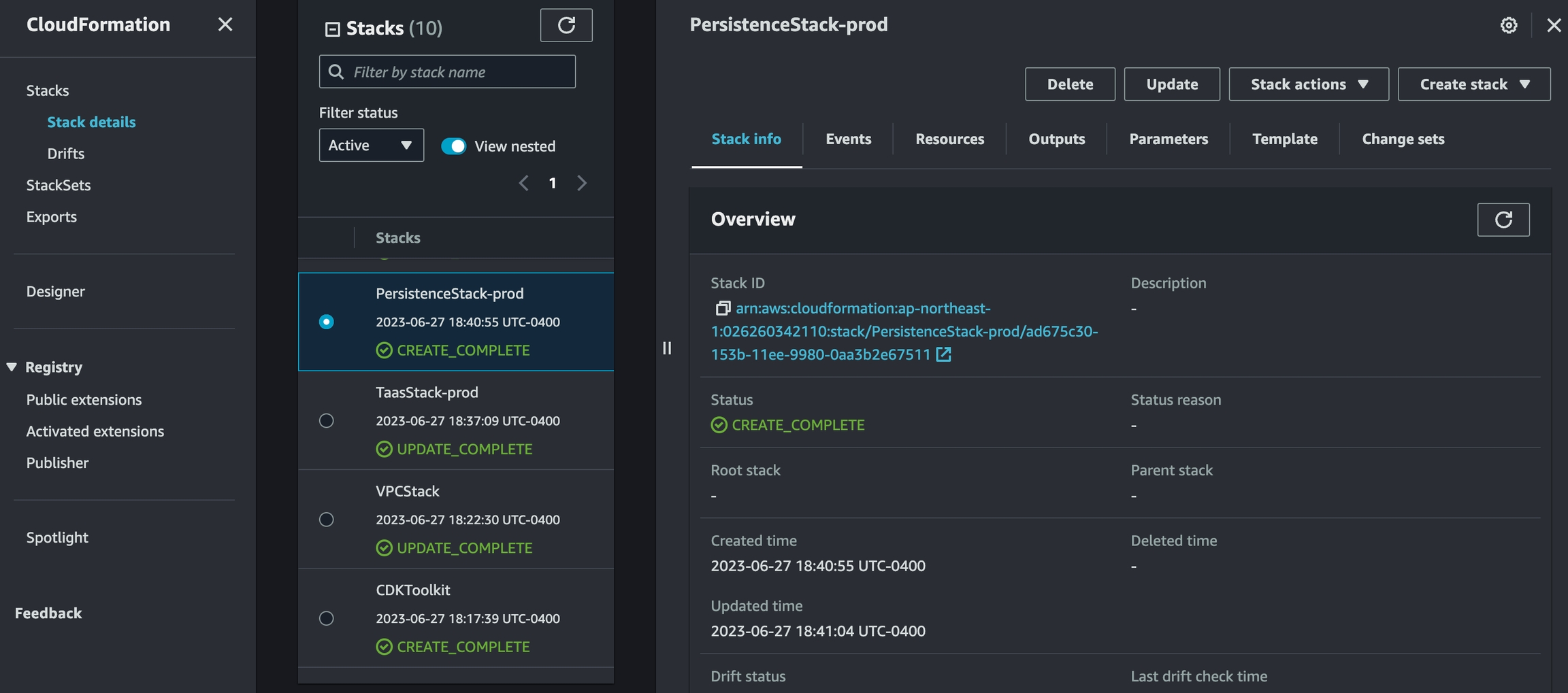Copy the Stack ID to clipboard
The width and height of the screenshot is (1568, 693).
tap(722, 309)
